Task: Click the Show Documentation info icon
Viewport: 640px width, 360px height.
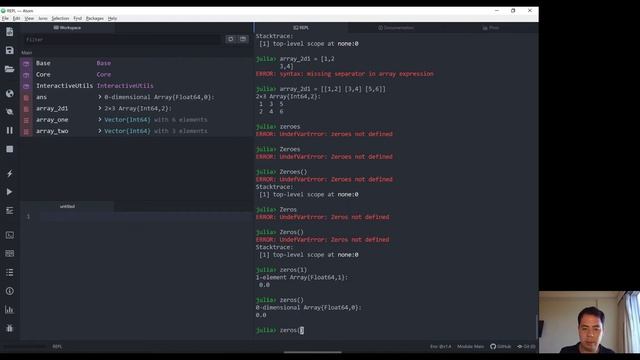Action: [9, 291]
